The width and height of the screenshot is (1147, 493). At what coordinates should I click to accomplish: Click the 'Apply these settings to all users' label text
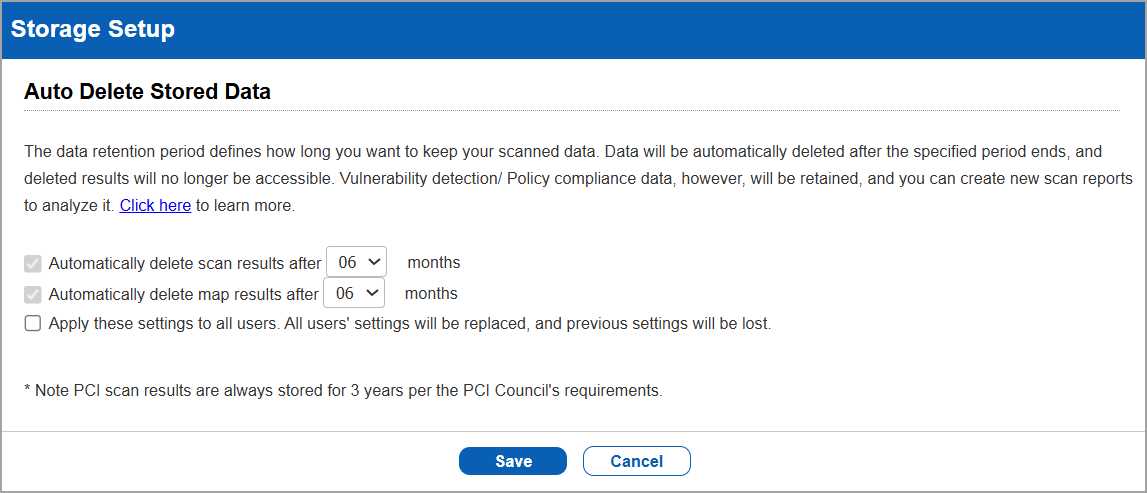point(409,324)
